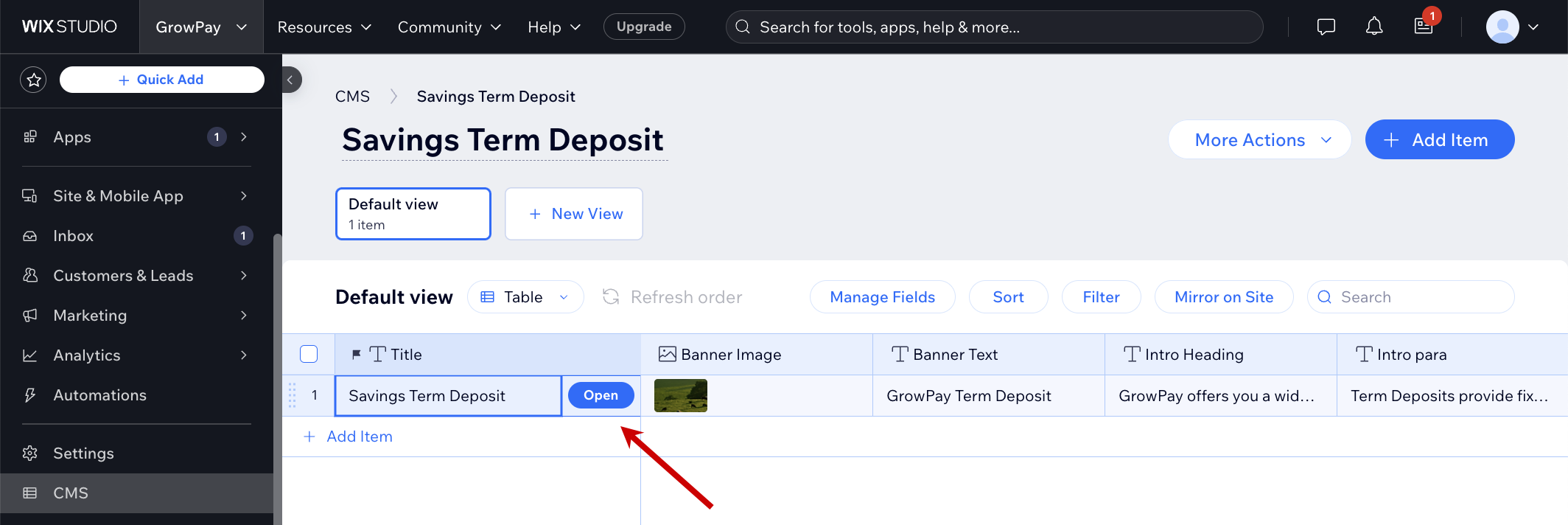Expand the GrowPay site dropdown

click(x=200, y=27)
